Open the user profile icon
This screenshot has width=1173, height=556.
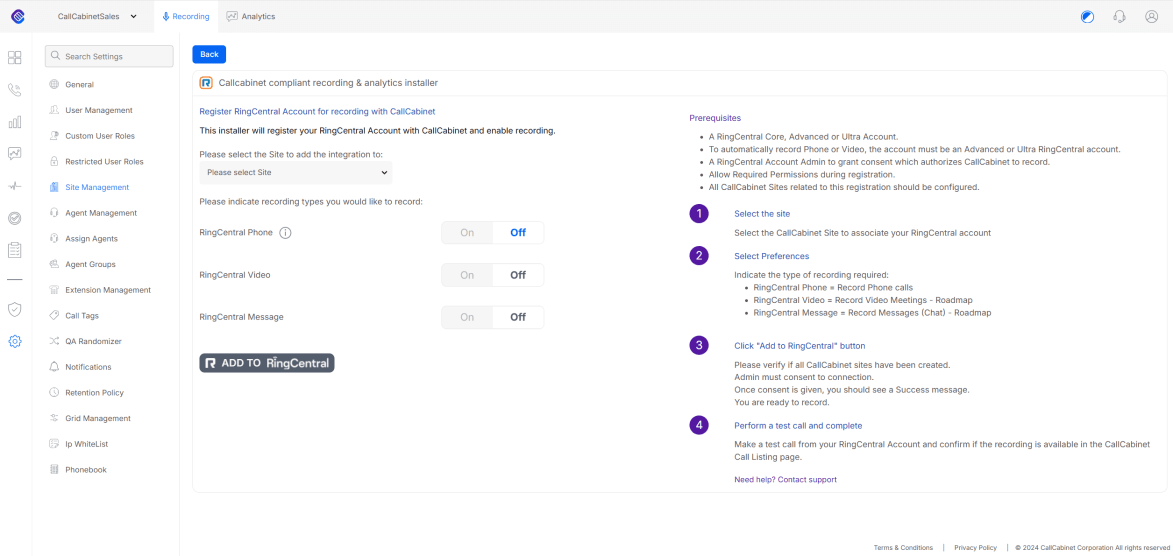pos(1152,16)
